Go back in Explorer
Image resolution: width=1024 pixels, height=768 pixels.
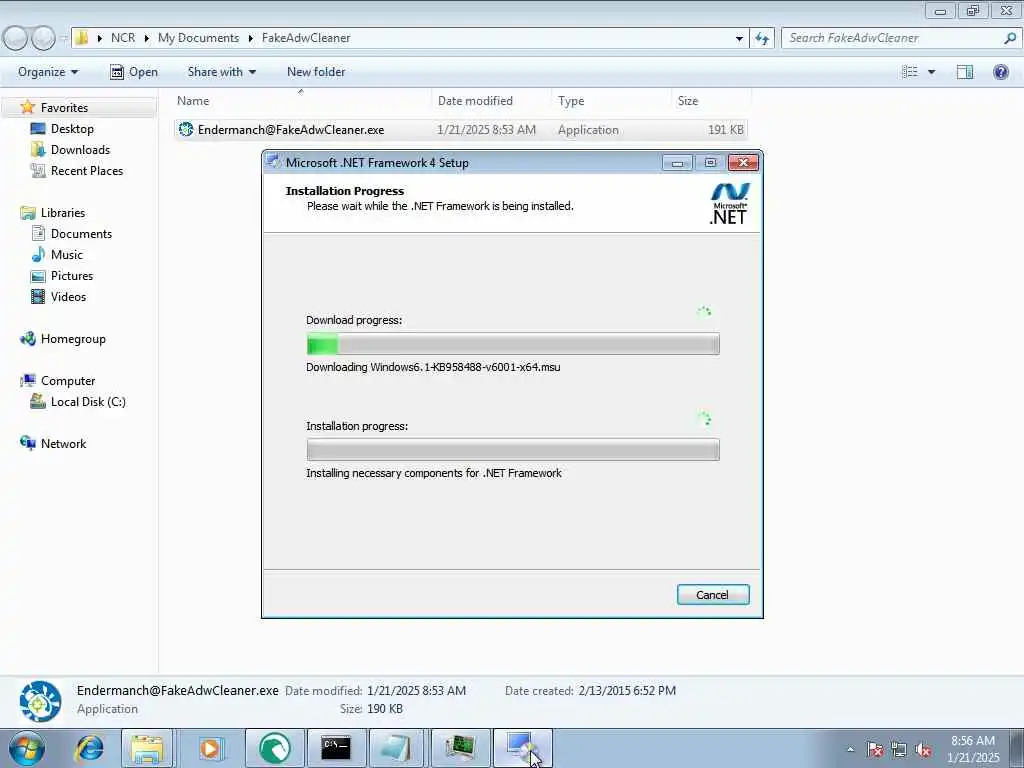coord(15,39)
